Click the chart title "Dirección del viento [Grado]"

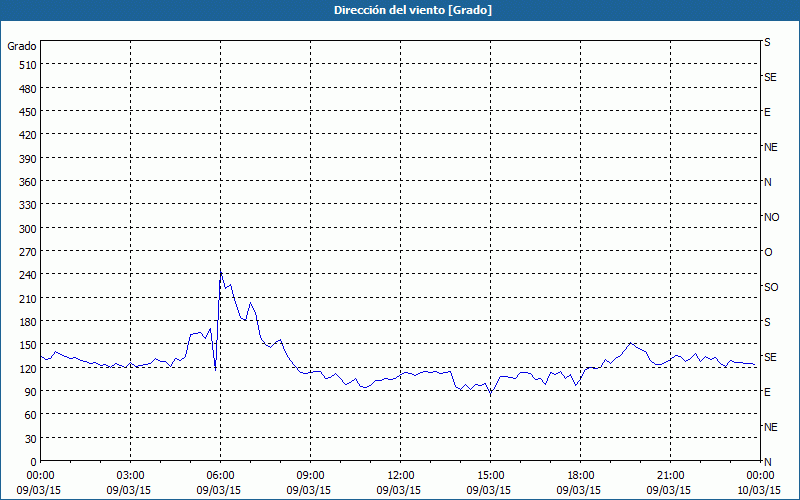click(x=413, y=10)
